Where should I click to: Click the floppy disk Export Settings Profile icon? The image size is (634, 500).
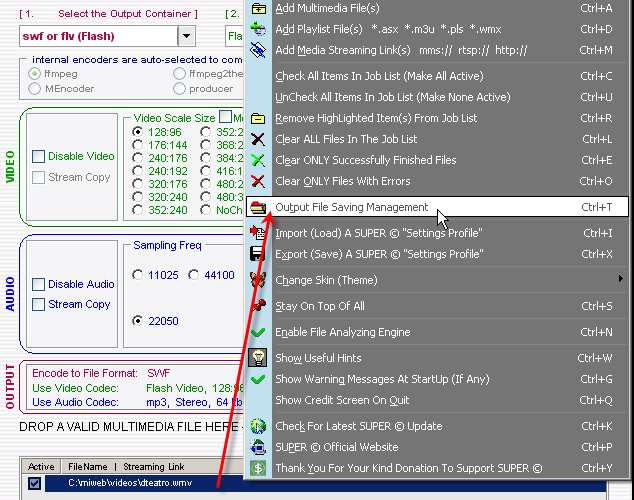pos(259,254)
